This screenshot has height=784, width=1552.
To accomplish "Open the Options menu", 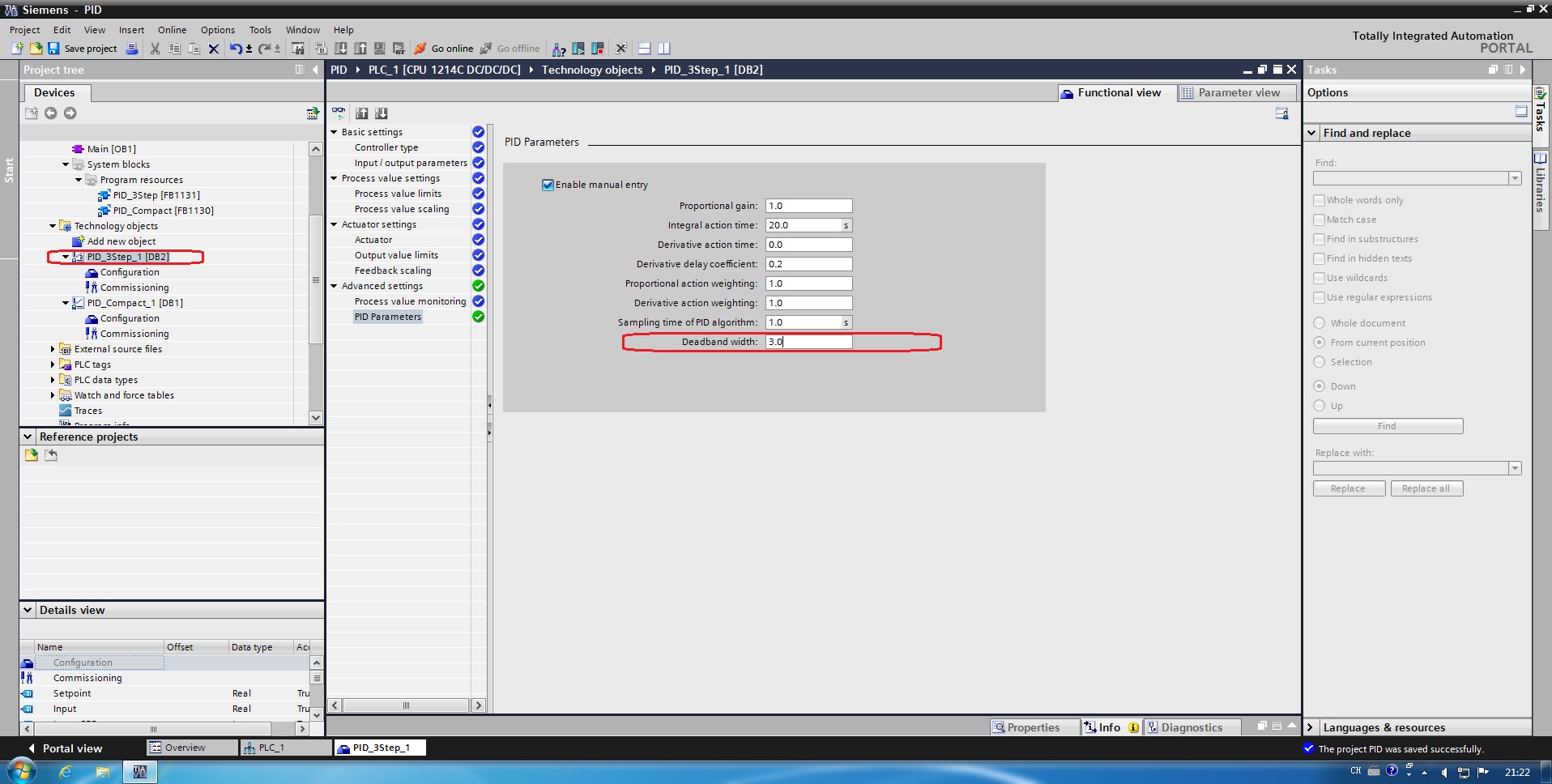I will (x=218, y=30).
